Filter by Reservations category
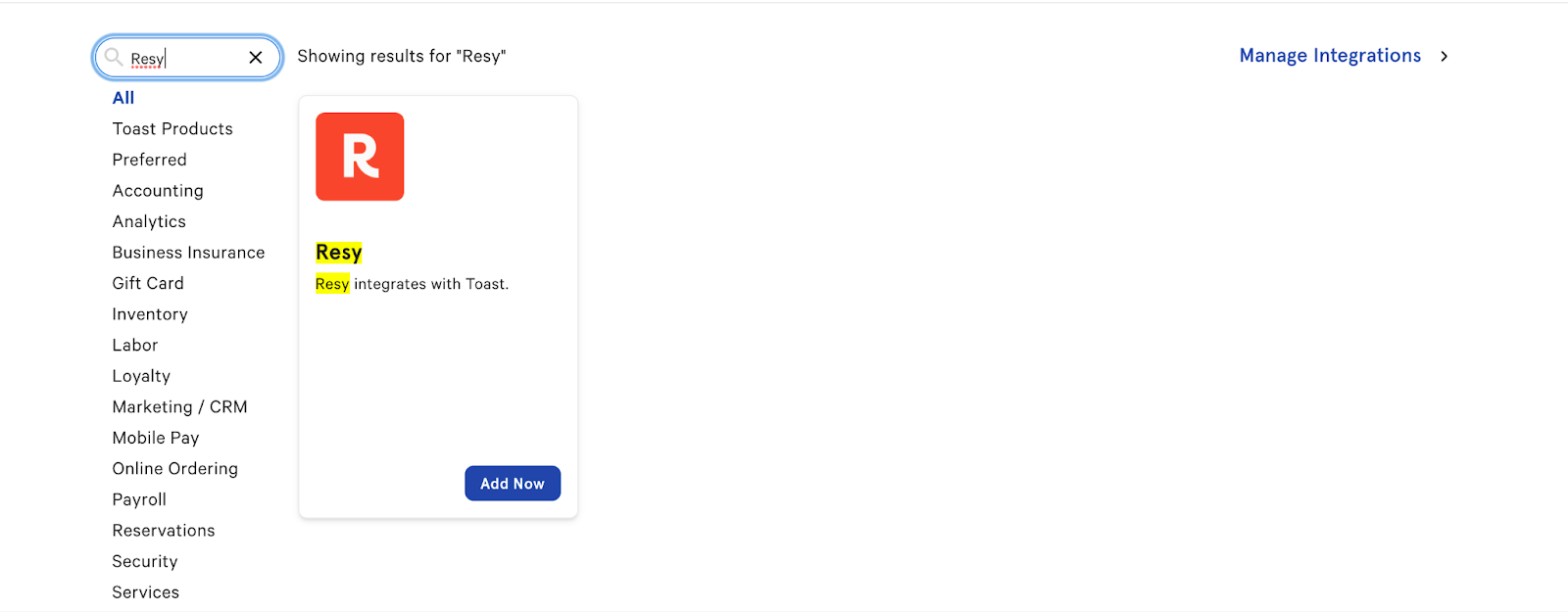Screen dimensions: 1568x612 coord(164,531)
